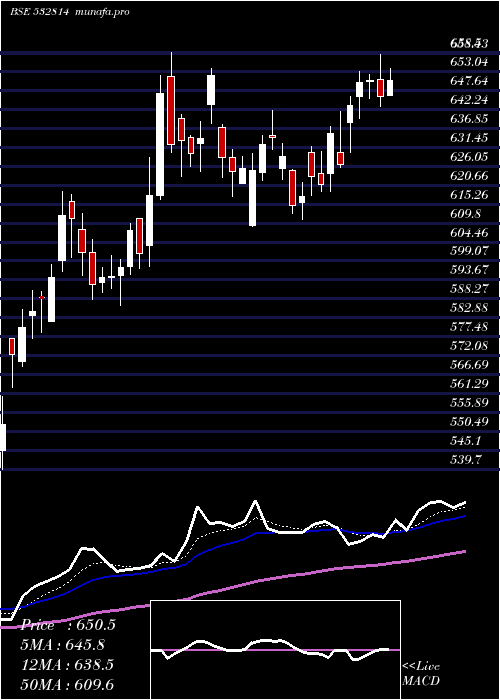Click the 545.1 price axis label
Screen dimensions: 500x700
tap(466, 441)
